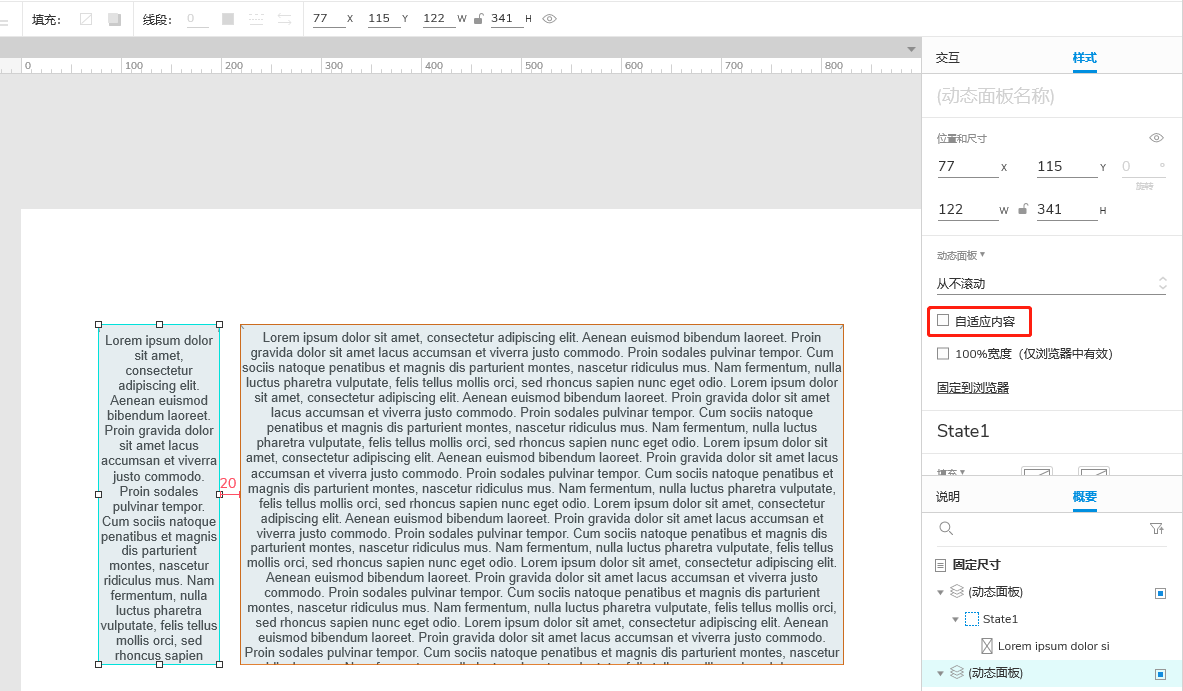The height and width of the screenshot is (691, 1183).
Task: Click the crossed-box icon before Lorem ipsum row
Action: tap(987, 646)
